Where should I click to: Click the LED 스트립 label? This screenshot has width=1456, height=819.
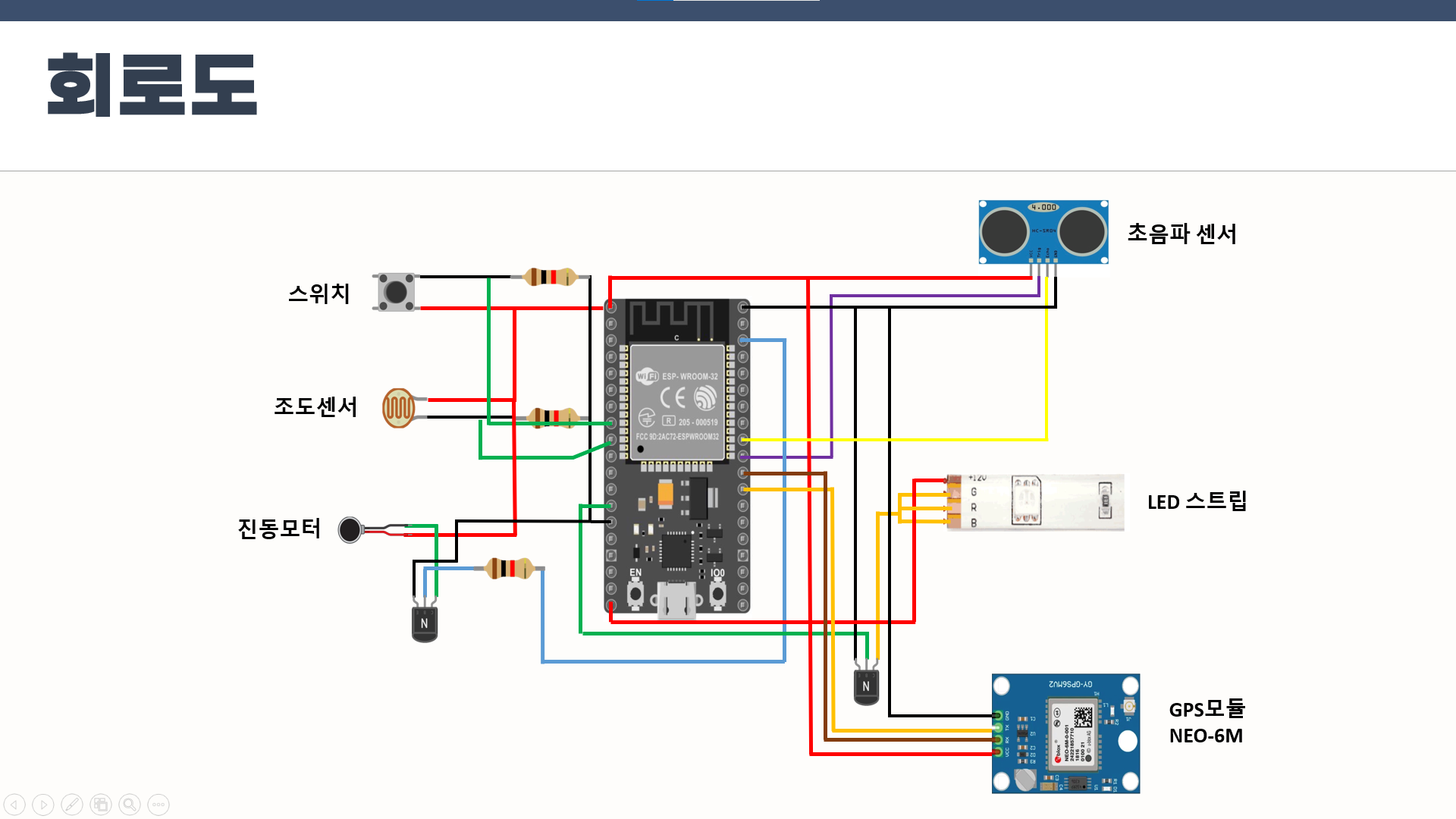click(x=1198, y=501)
